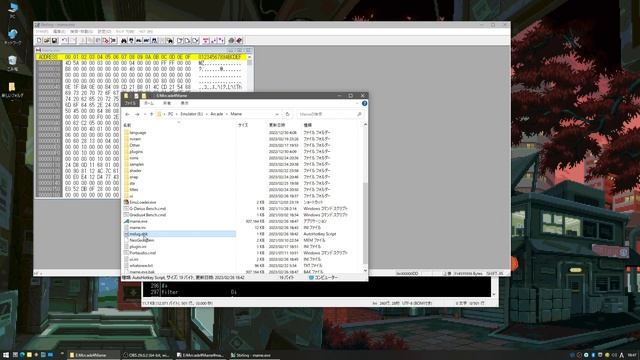Screen dimensions: 640x360
Task: Click the Undo arrow in Stirling toolbar
Action: pos(64,40)
